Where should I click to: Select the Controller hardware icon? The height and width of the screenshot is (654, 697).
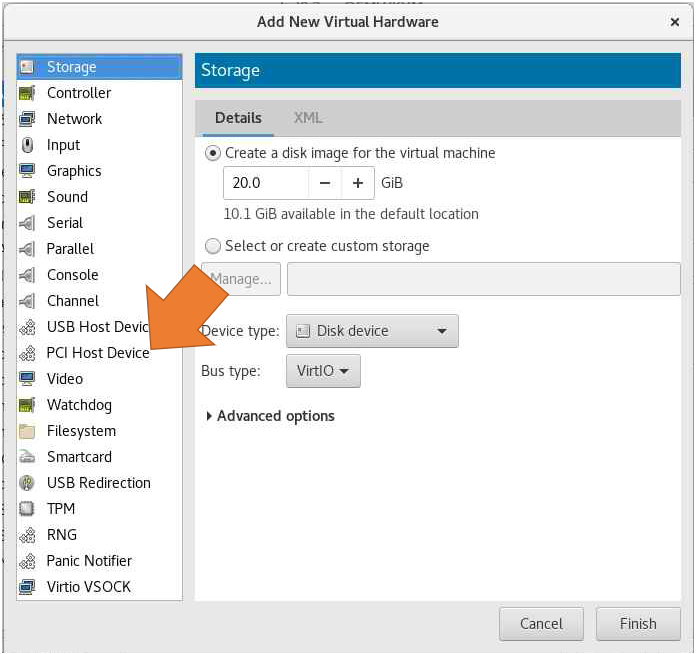point(28,93)
